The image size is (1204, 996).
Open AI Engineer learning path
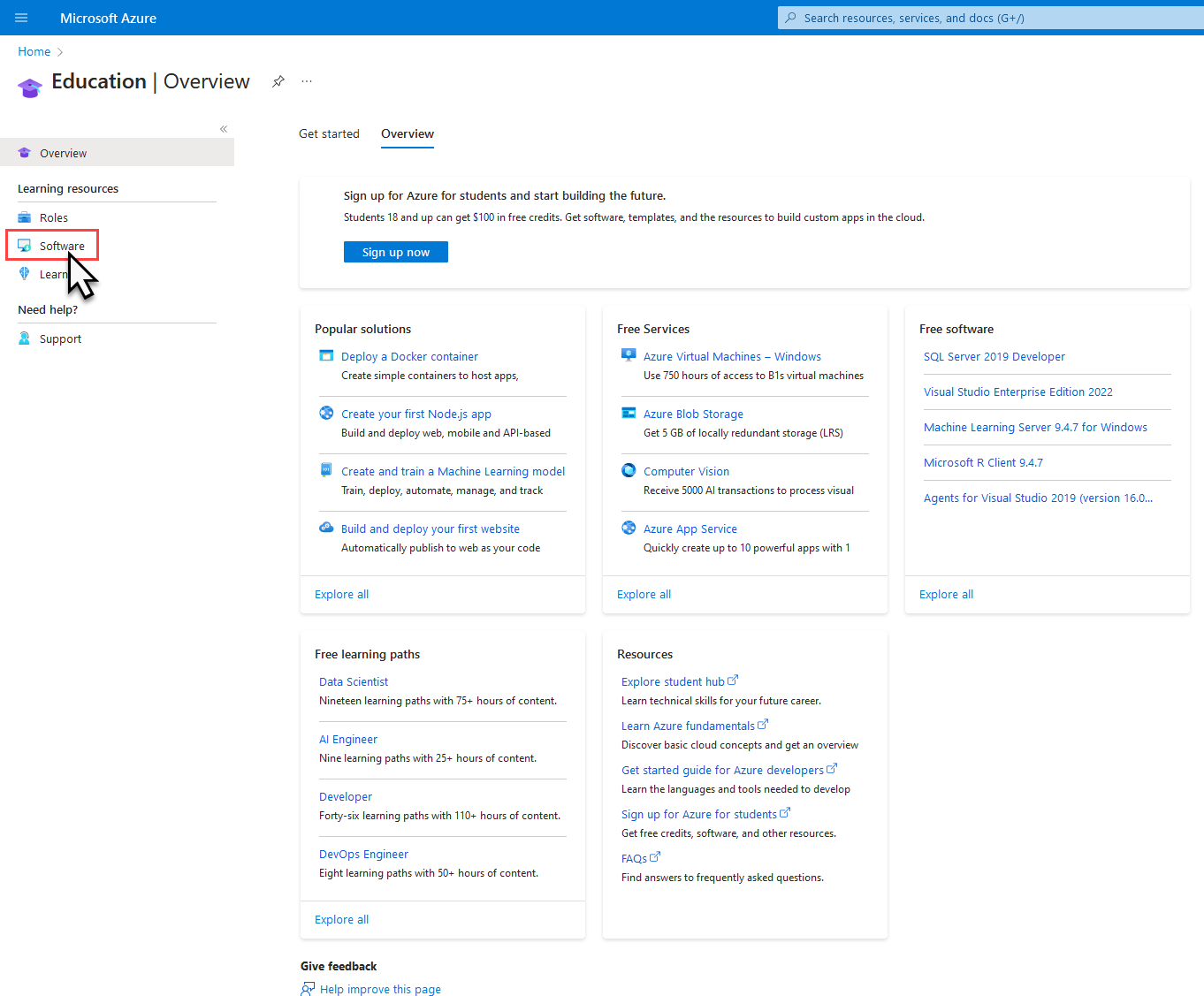348,740
